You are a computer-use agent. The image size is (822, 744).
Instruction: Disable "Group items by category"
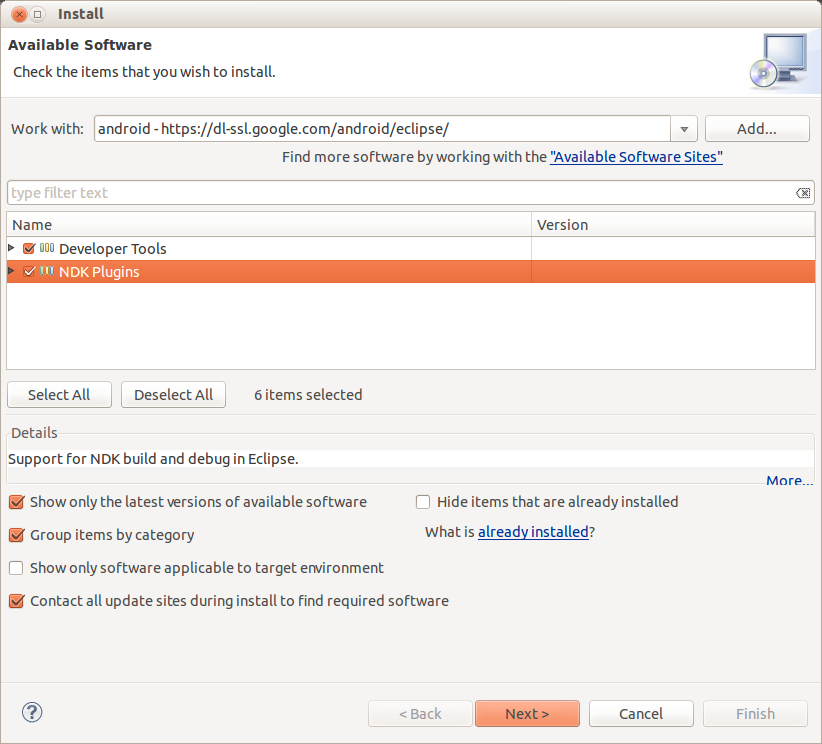[15, 534]
